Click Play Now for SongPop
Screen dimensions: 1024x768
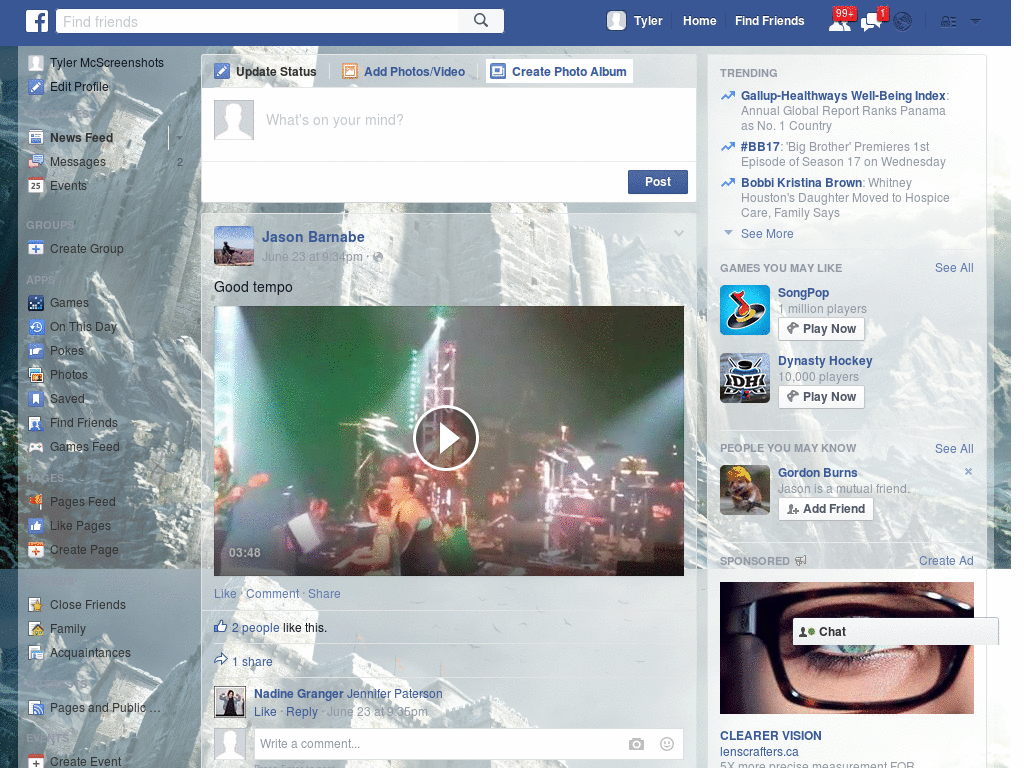point(821,328)
